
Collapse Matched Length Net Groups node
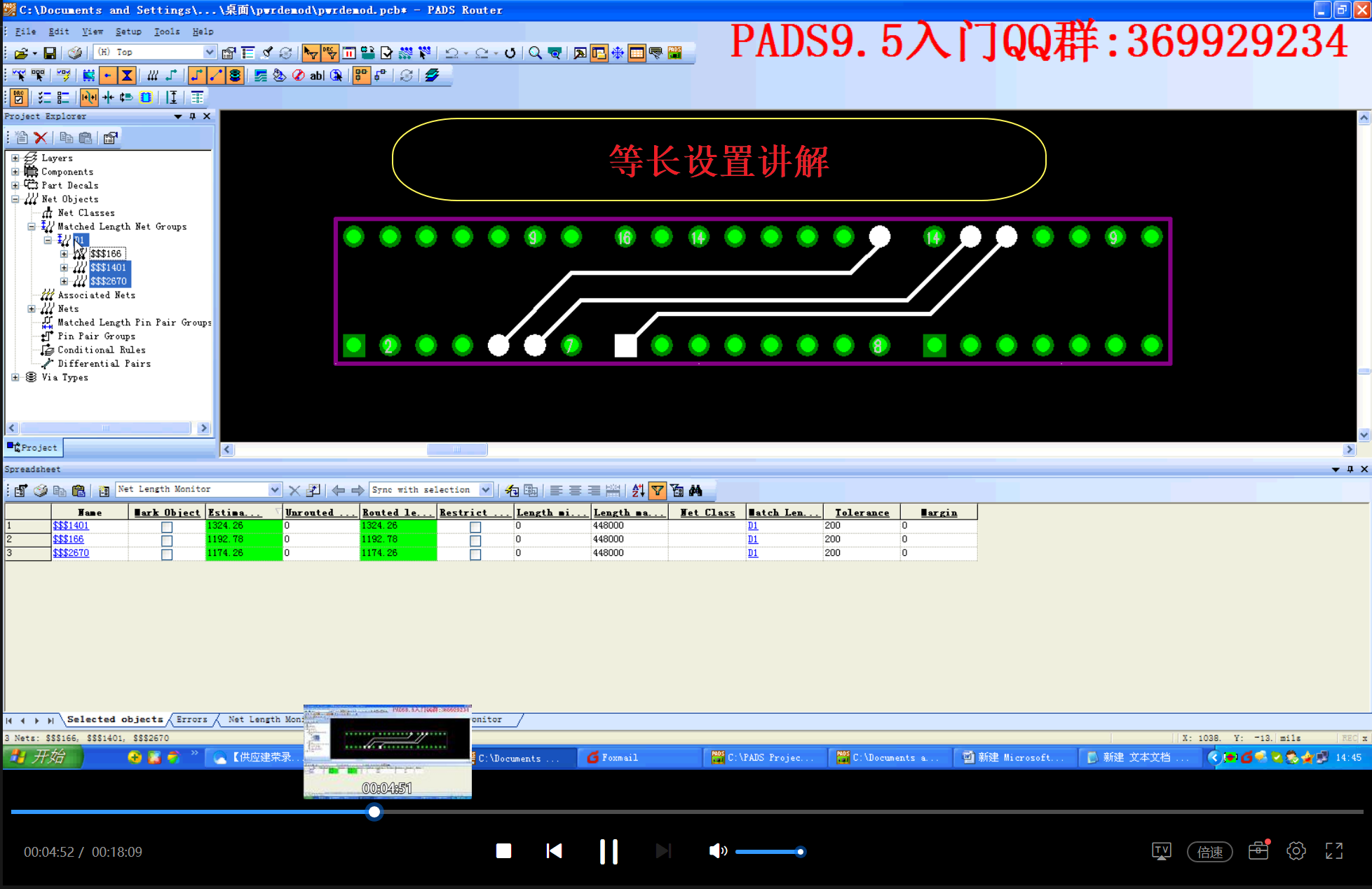coord(32,226)
